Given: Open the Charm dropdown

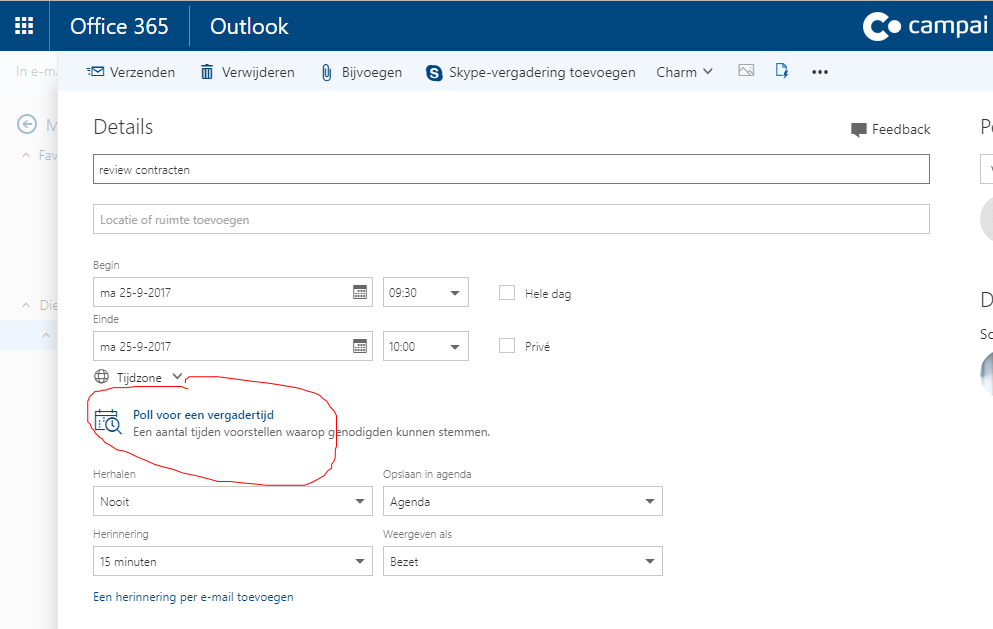Looking at the screenshot, I should point(684,71).
